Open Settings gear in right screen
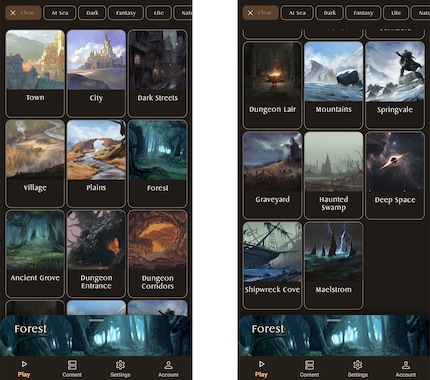Screen dimensions: 430x380 click(357, 369)
